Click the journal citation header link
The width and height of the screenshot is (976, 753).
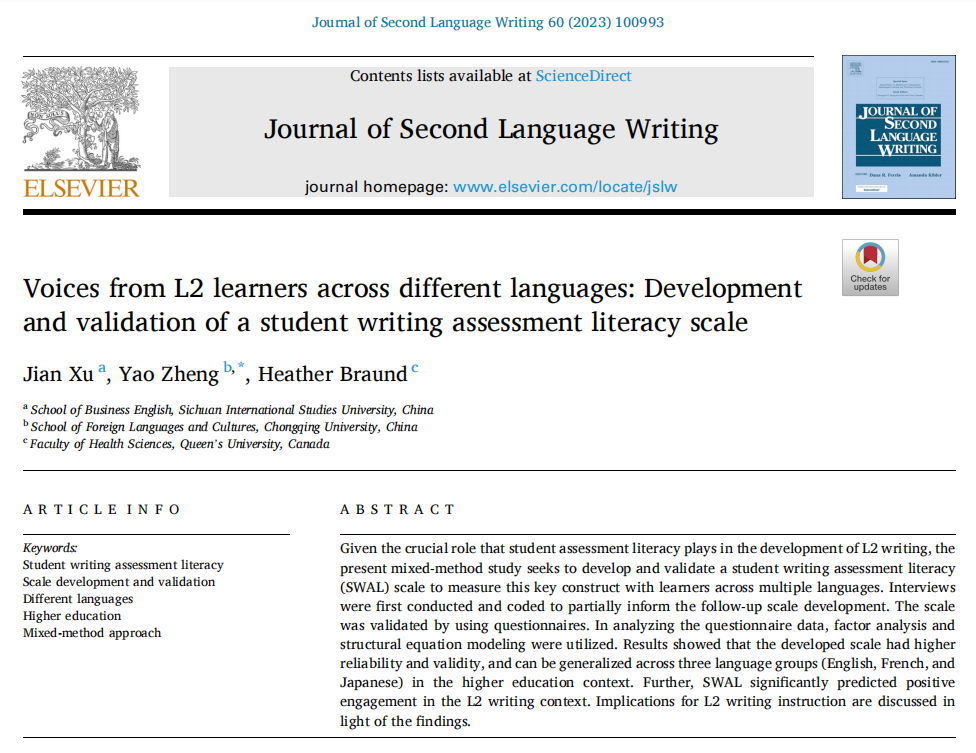[488, 22]
